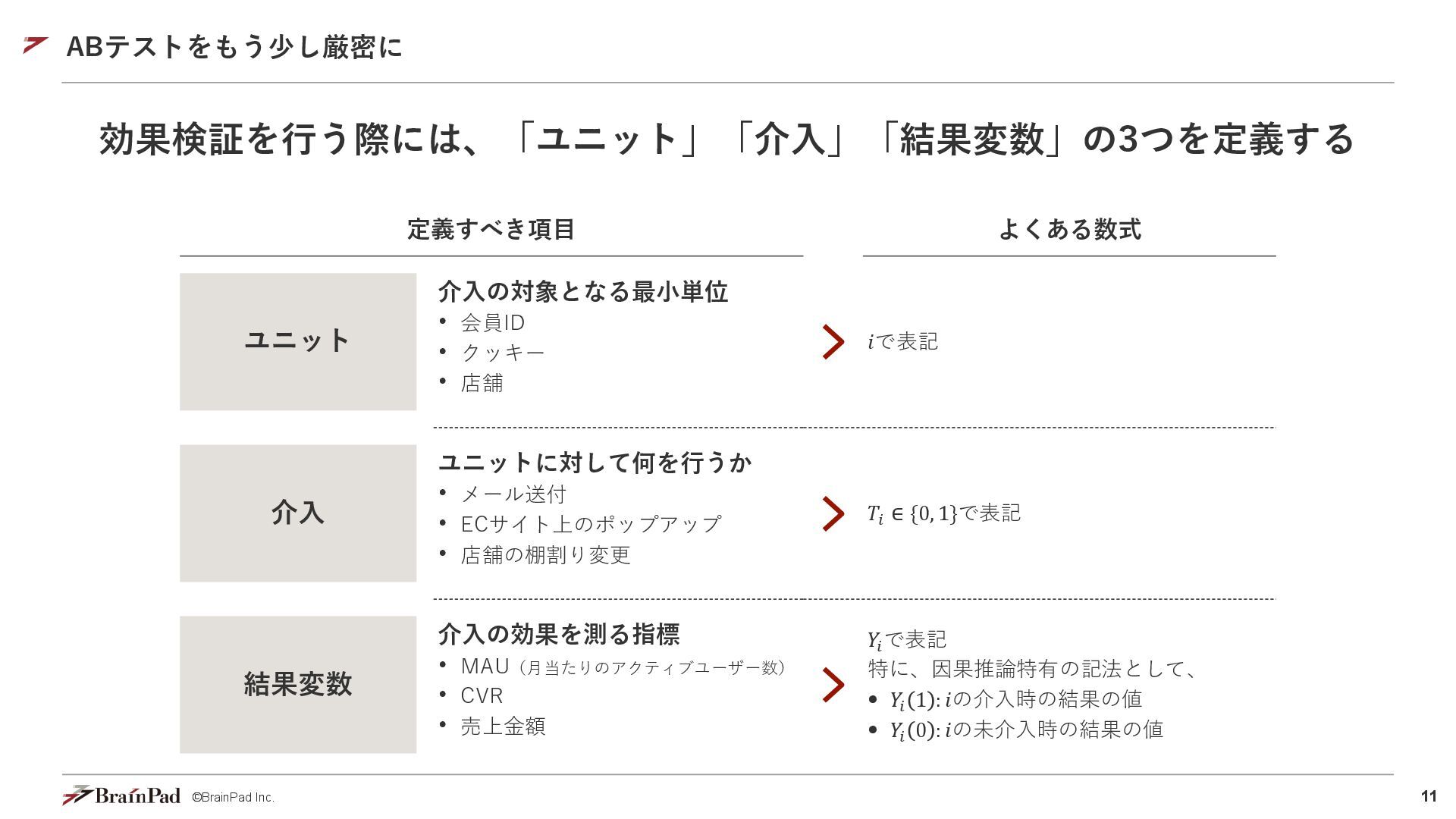The width and height of the screenshot is (1456, 819).
Task: Click the red chevron arrow in the 介入 row
Action: [x=833, y=513]
